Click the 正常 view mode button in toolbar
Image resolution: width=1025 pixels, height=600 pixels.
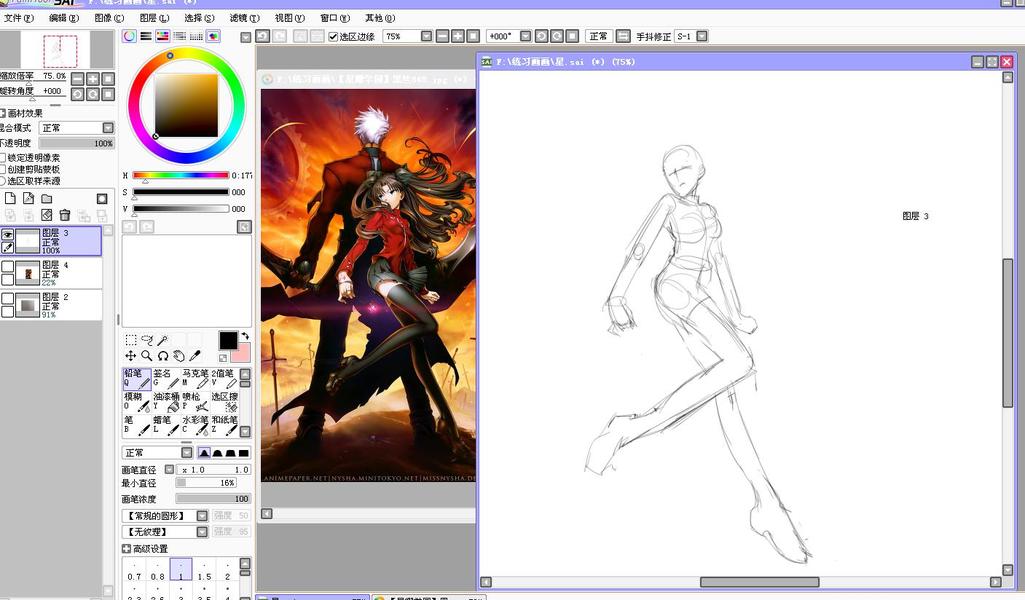tap(598, 36)
